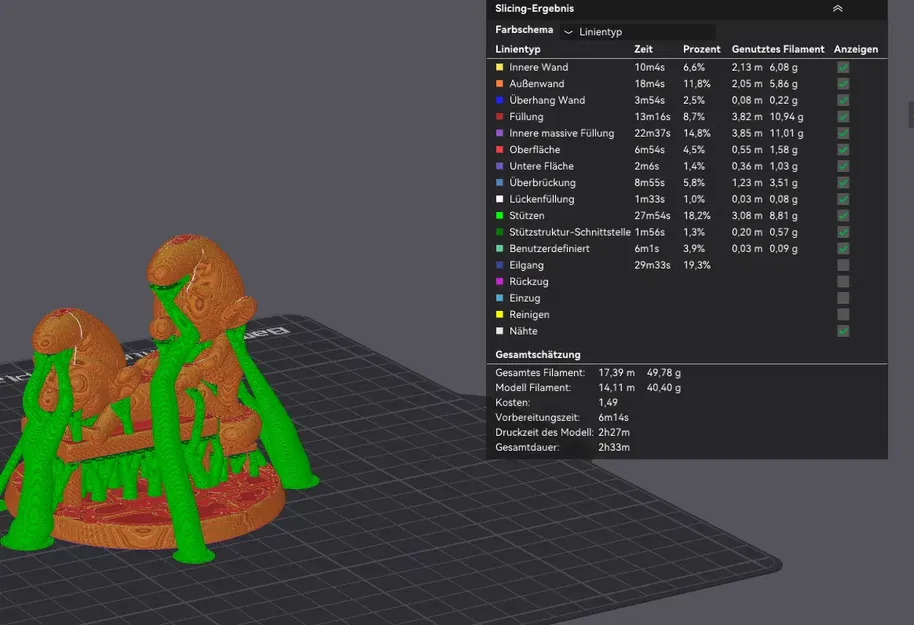Click the Anzeigen column header
This screenshot has height=625, width=914.
click(856, 50)
